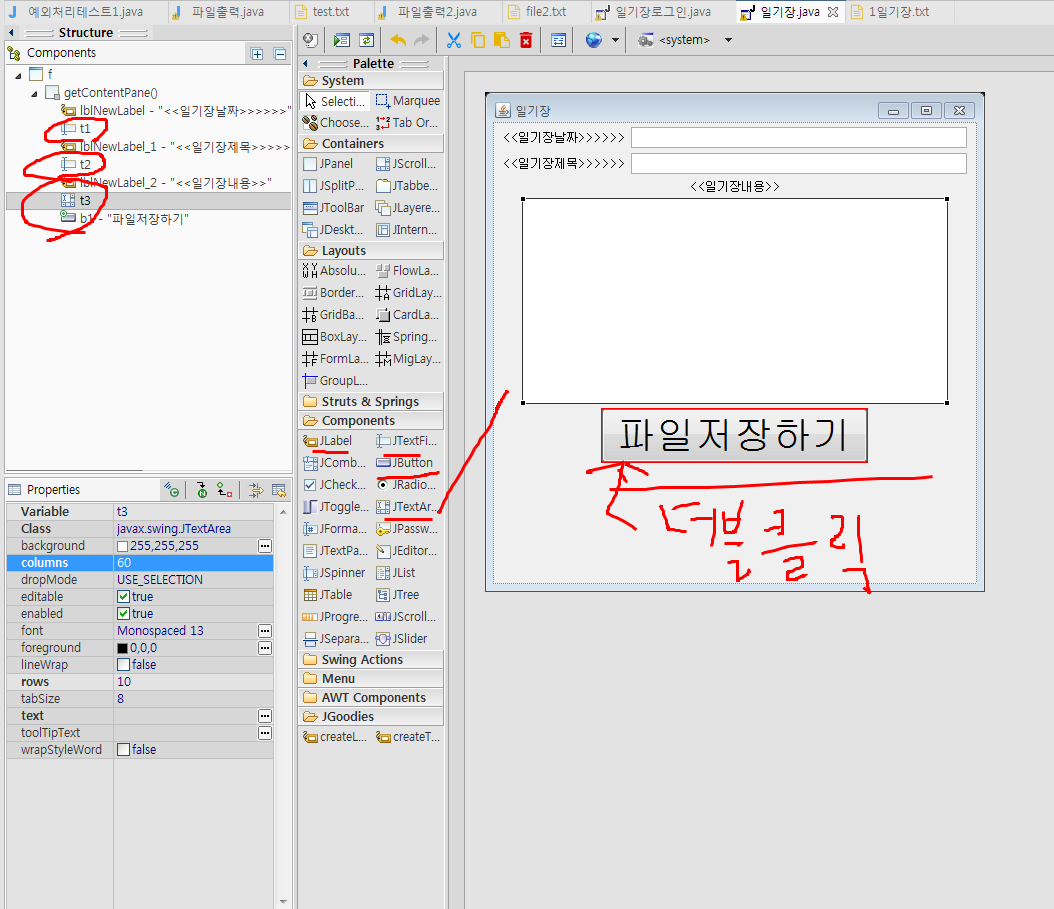Image resolution: width=1054 pixels, height=909 pixels.
Task: Pick the GridLayout item in Layouts
Action: pyautogui.click(x=408, y=292)
